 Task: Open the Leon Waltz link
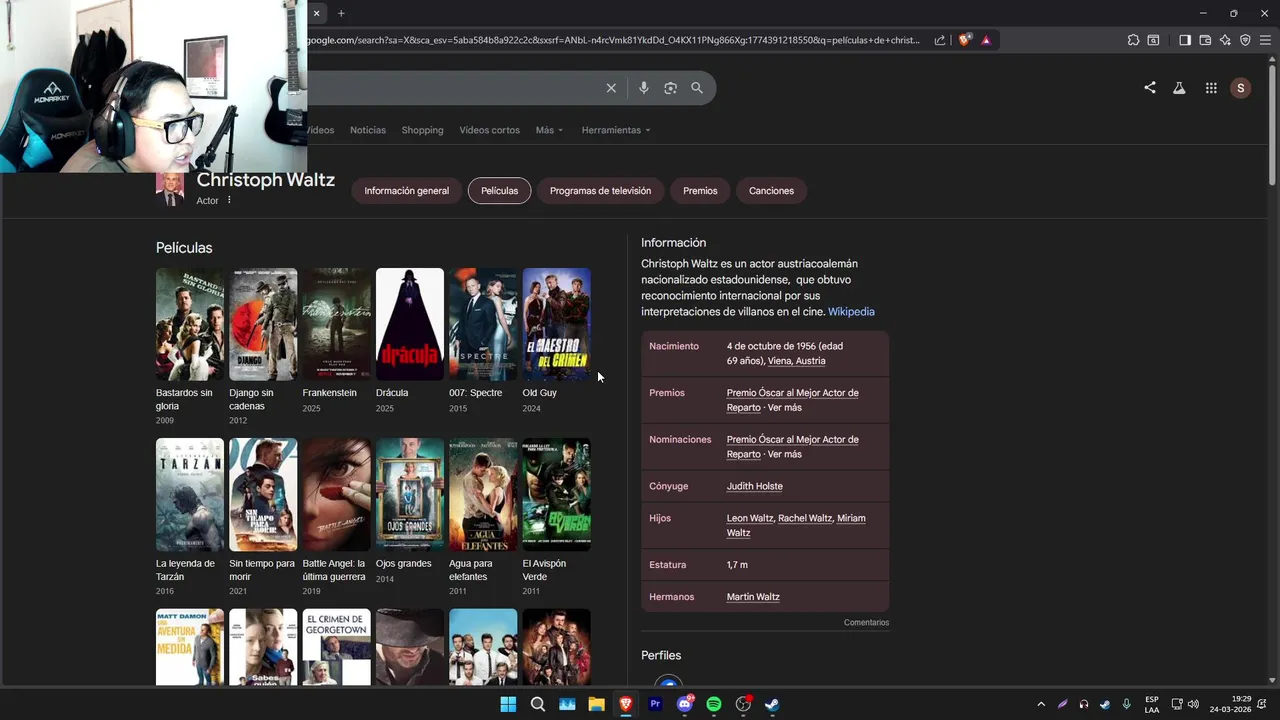750,518
